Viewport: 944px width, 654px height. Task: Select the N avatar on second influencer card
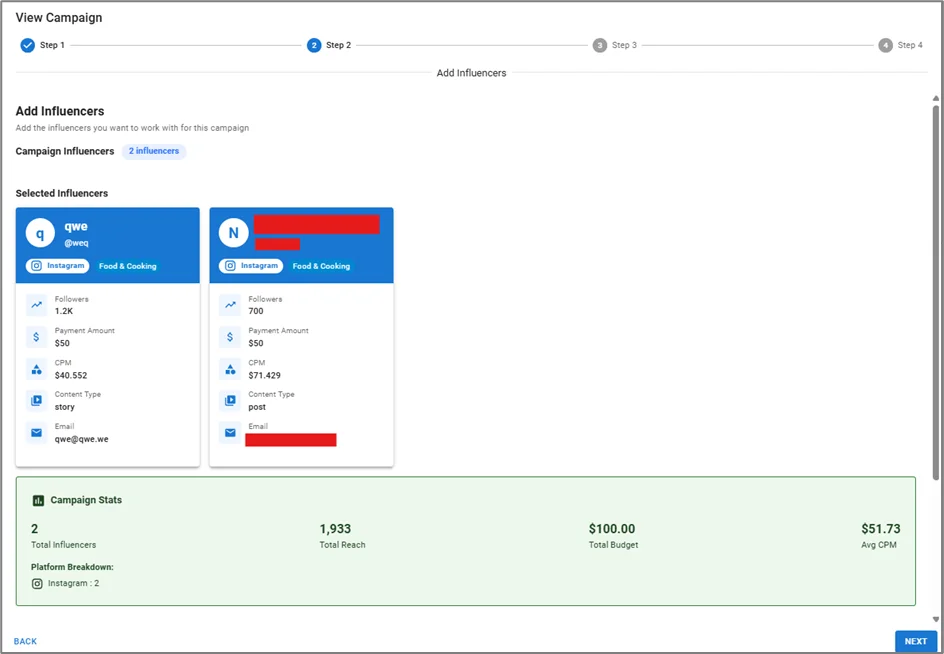click(233, 234)
